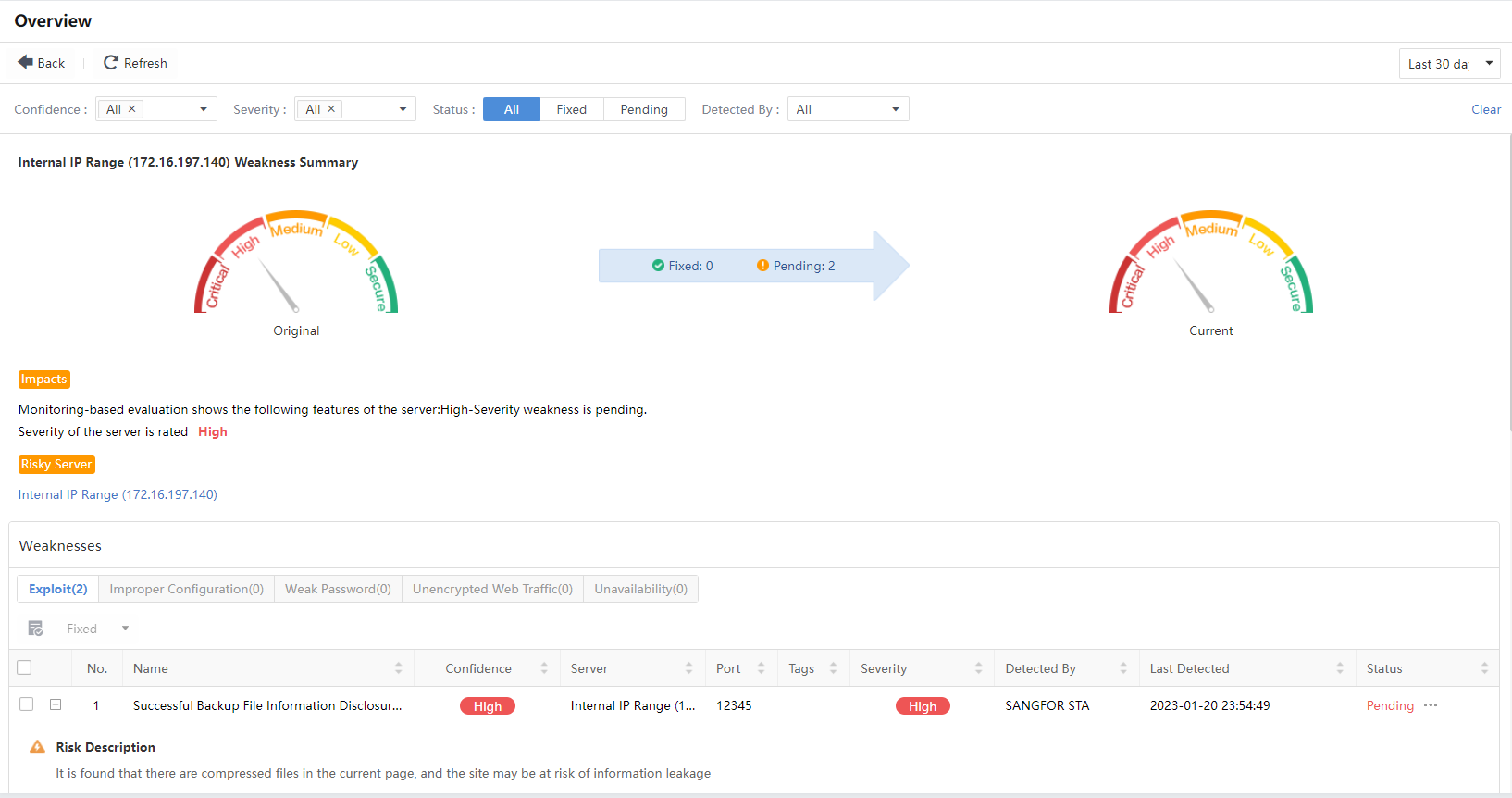The image size is (1512, 798).
Task: Expand the Fixed action dropdown arrow
Action: (125, 629)
